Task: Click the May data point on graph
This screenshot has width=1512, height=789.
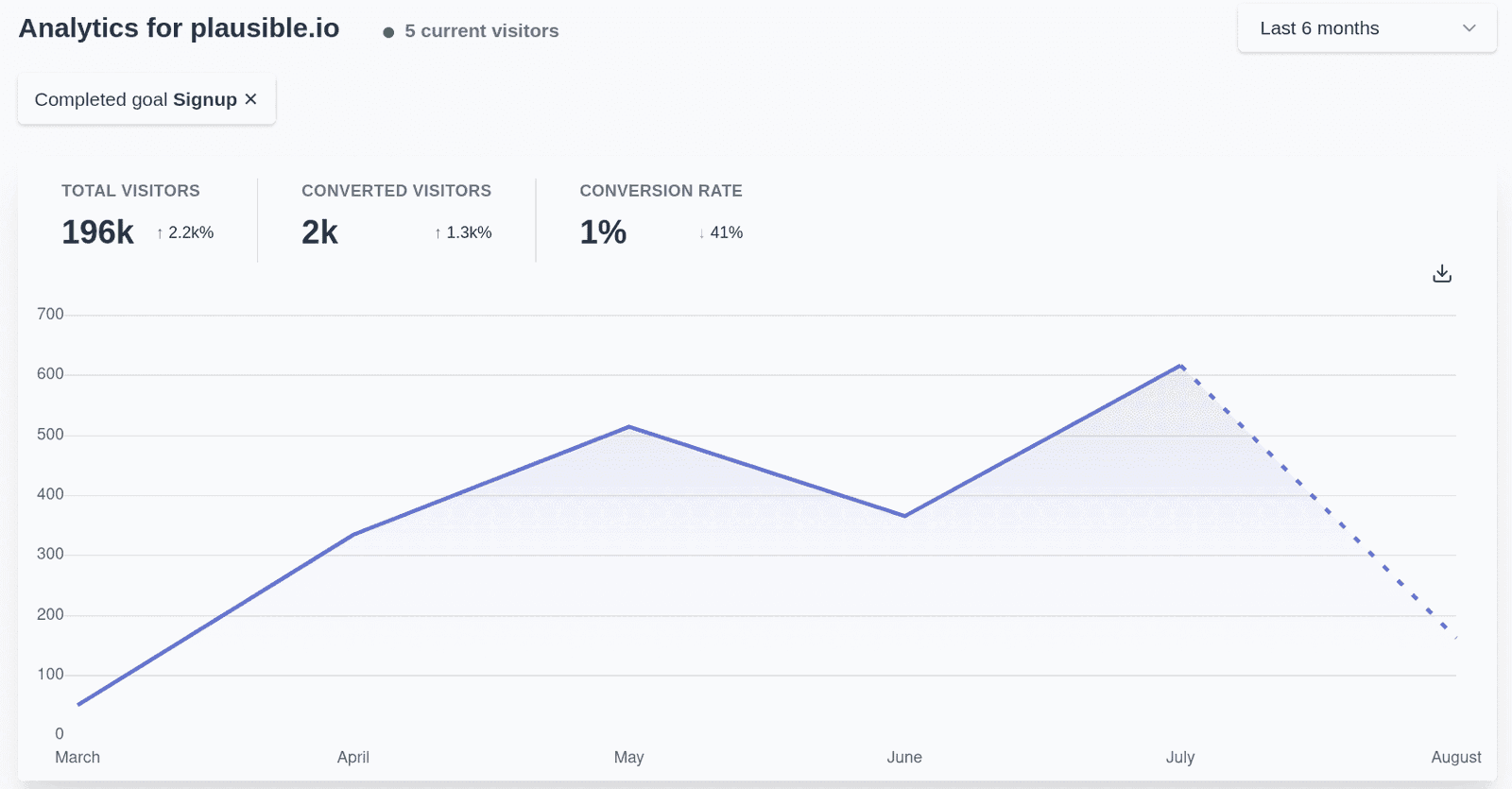Action: coord(629,427)
